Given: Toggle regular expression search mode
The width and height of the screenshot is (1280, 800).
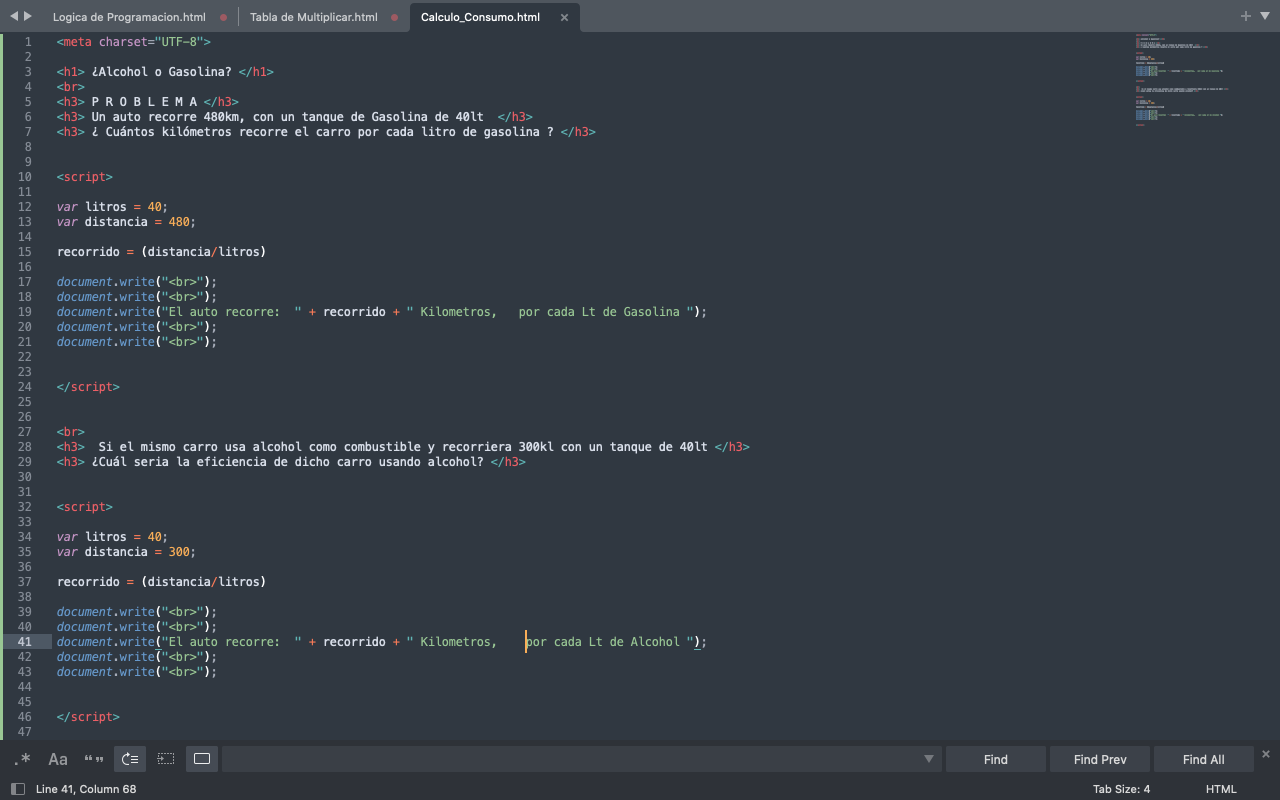Looking at the screenshot, I should [x=22, y=759].
